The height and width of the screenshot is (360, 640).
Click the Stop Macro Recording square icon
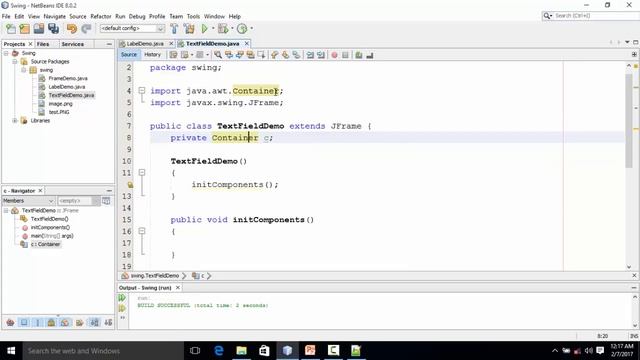(345, 55)
